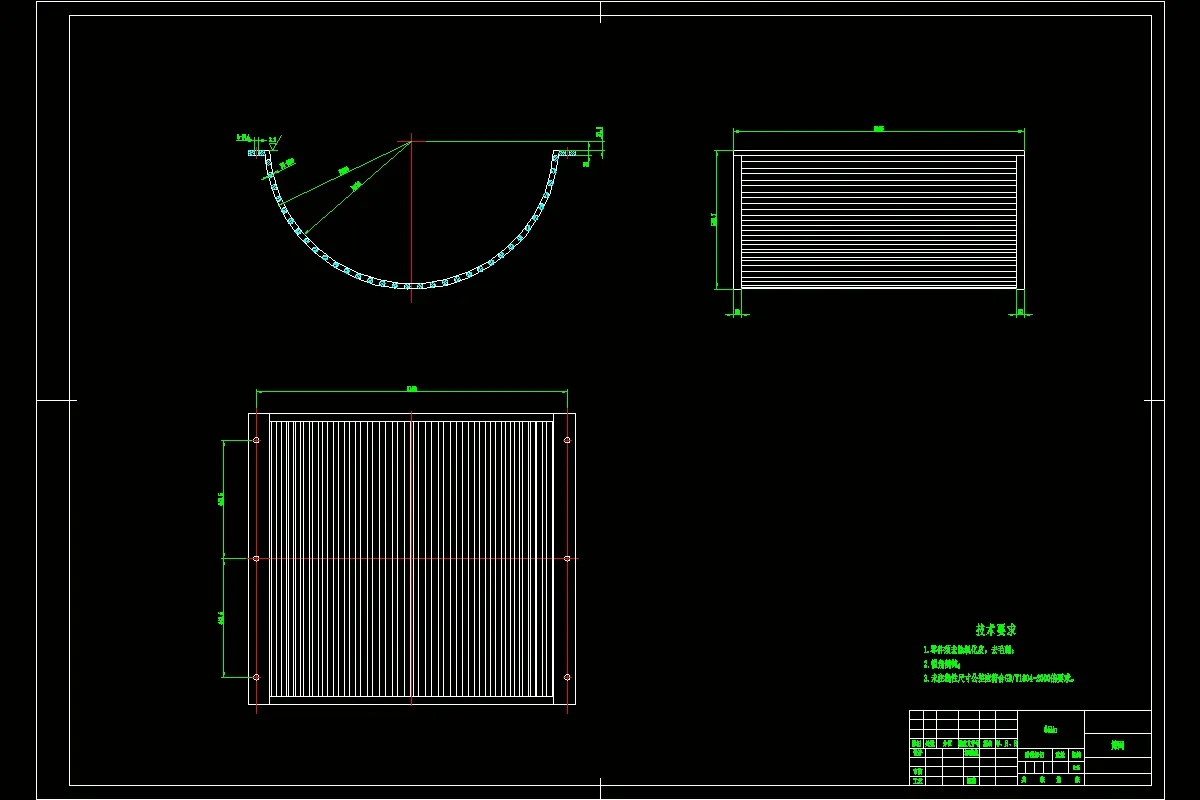Select the semicircular screen arc at its lowest point
The image size is (1200, 800).
[411, 287]
